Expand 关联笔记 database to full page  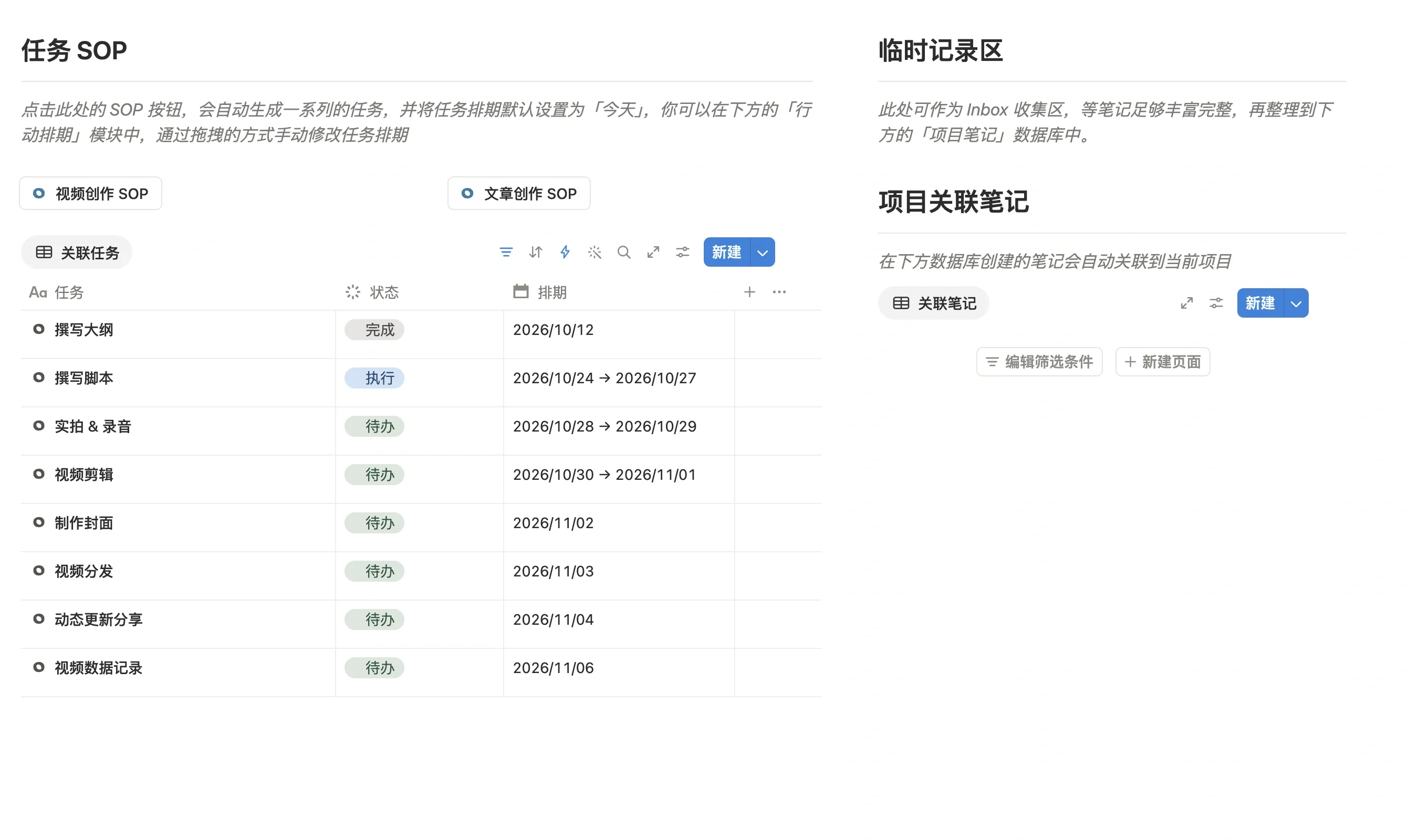1186,303
